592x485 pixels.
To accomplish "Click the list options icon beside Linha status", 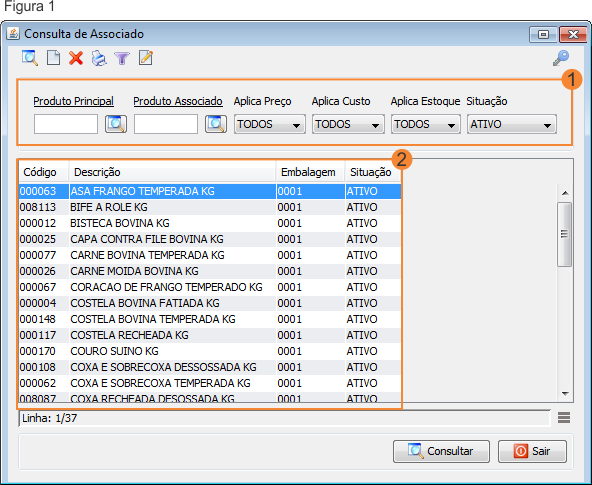I will click(564, 417).
